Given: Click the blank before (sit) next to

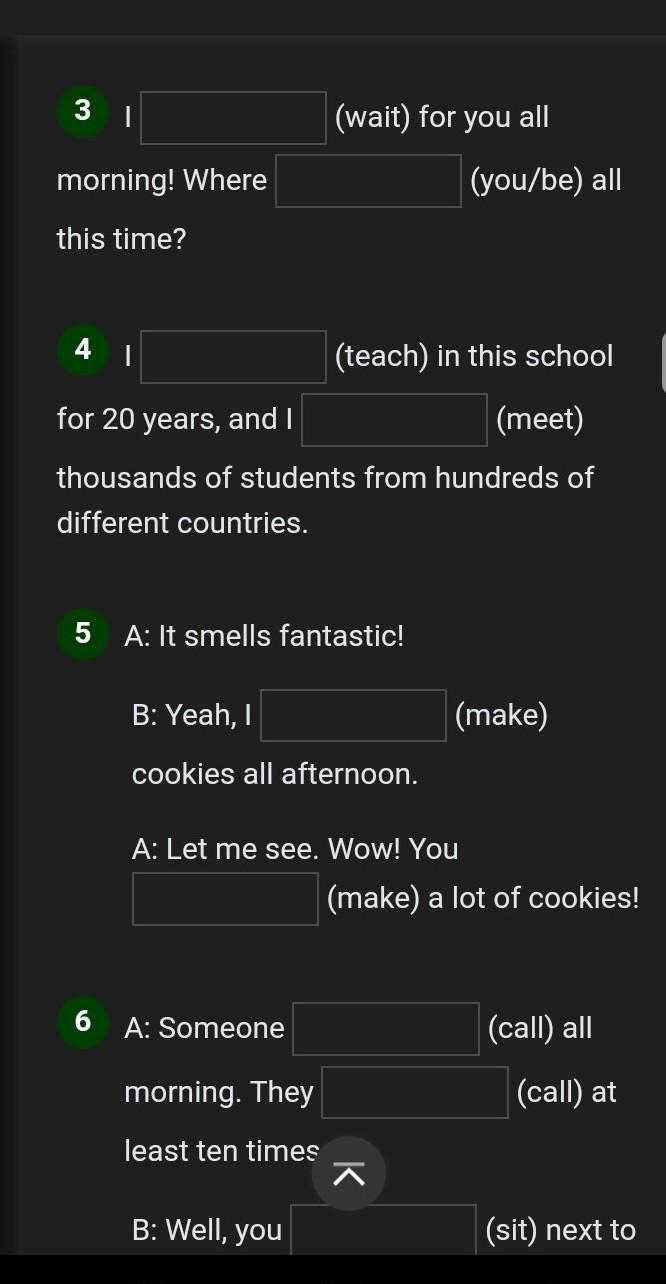Looking at the screenshot, I should coord(384,1229).
